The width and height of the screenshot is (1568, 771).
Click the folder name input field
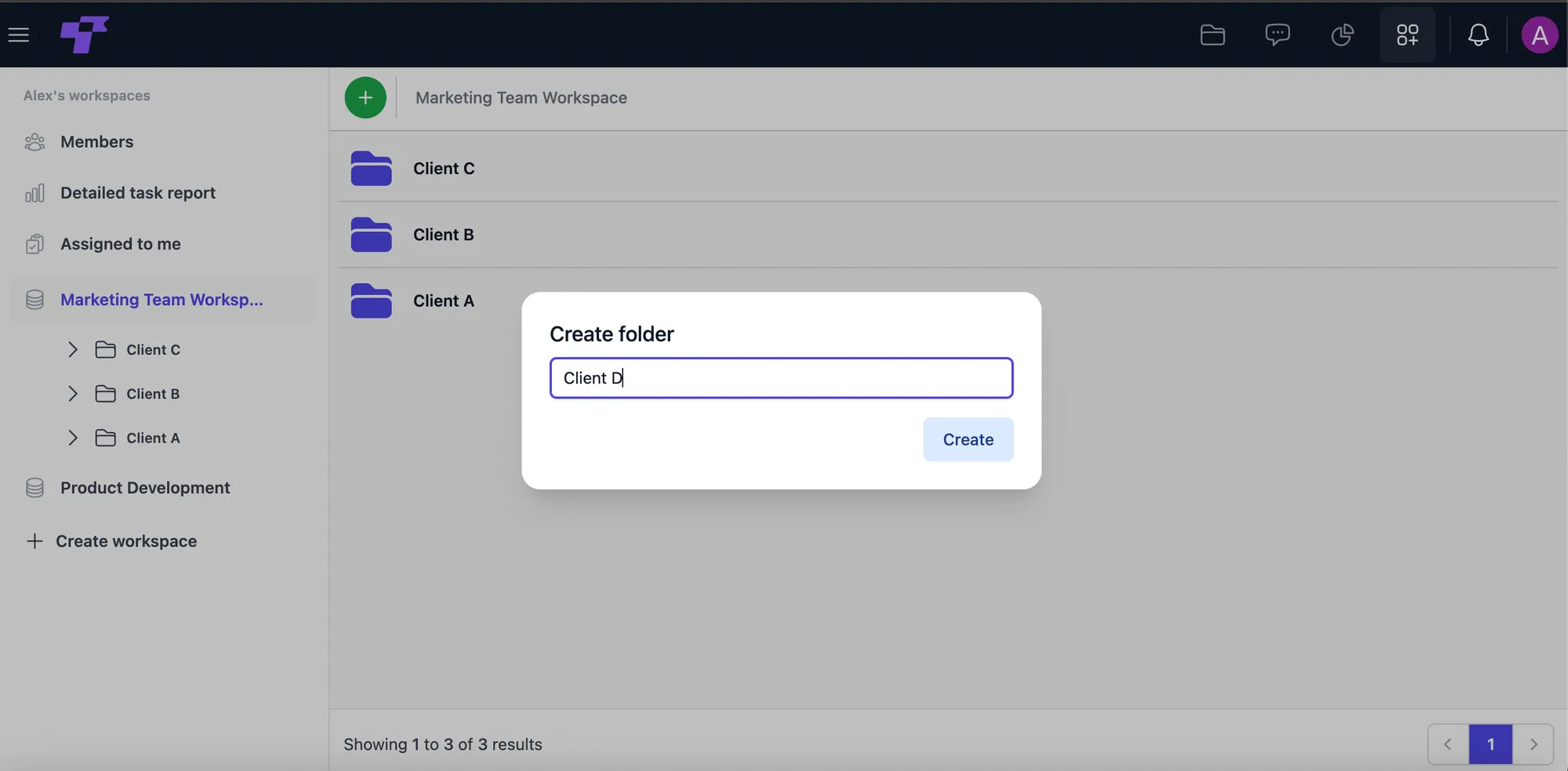point(782,378)
